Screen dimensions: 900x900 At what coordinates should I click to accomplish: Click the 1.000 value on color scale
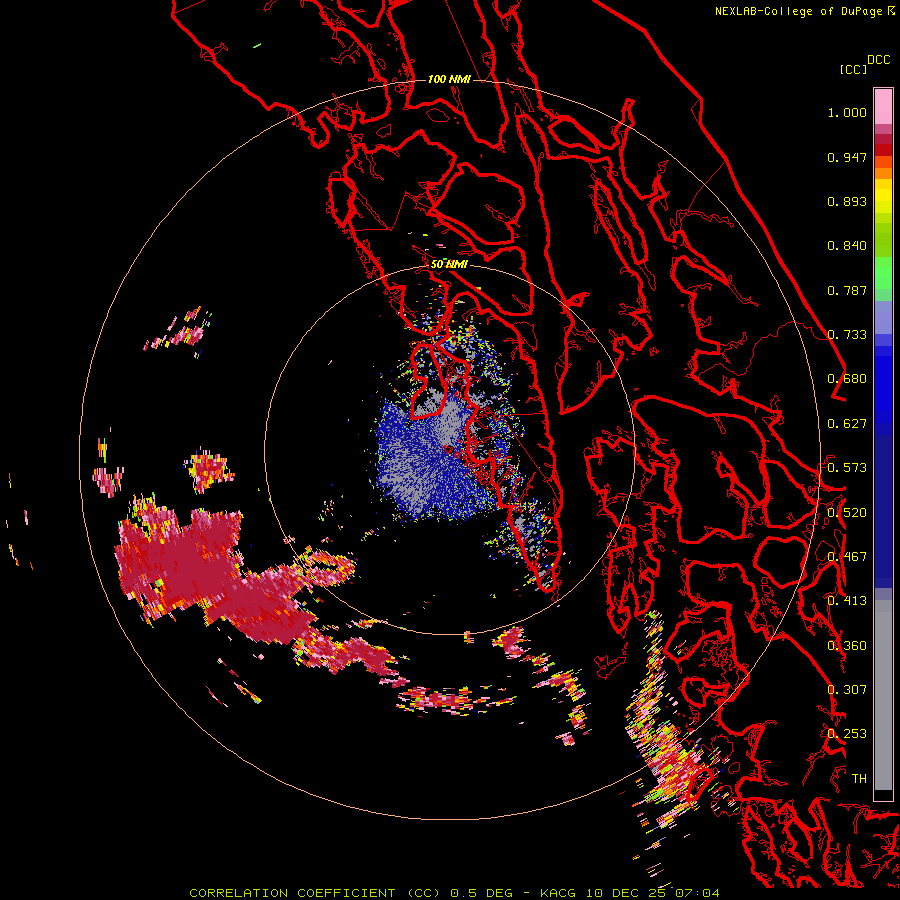(x=847, y=112)
